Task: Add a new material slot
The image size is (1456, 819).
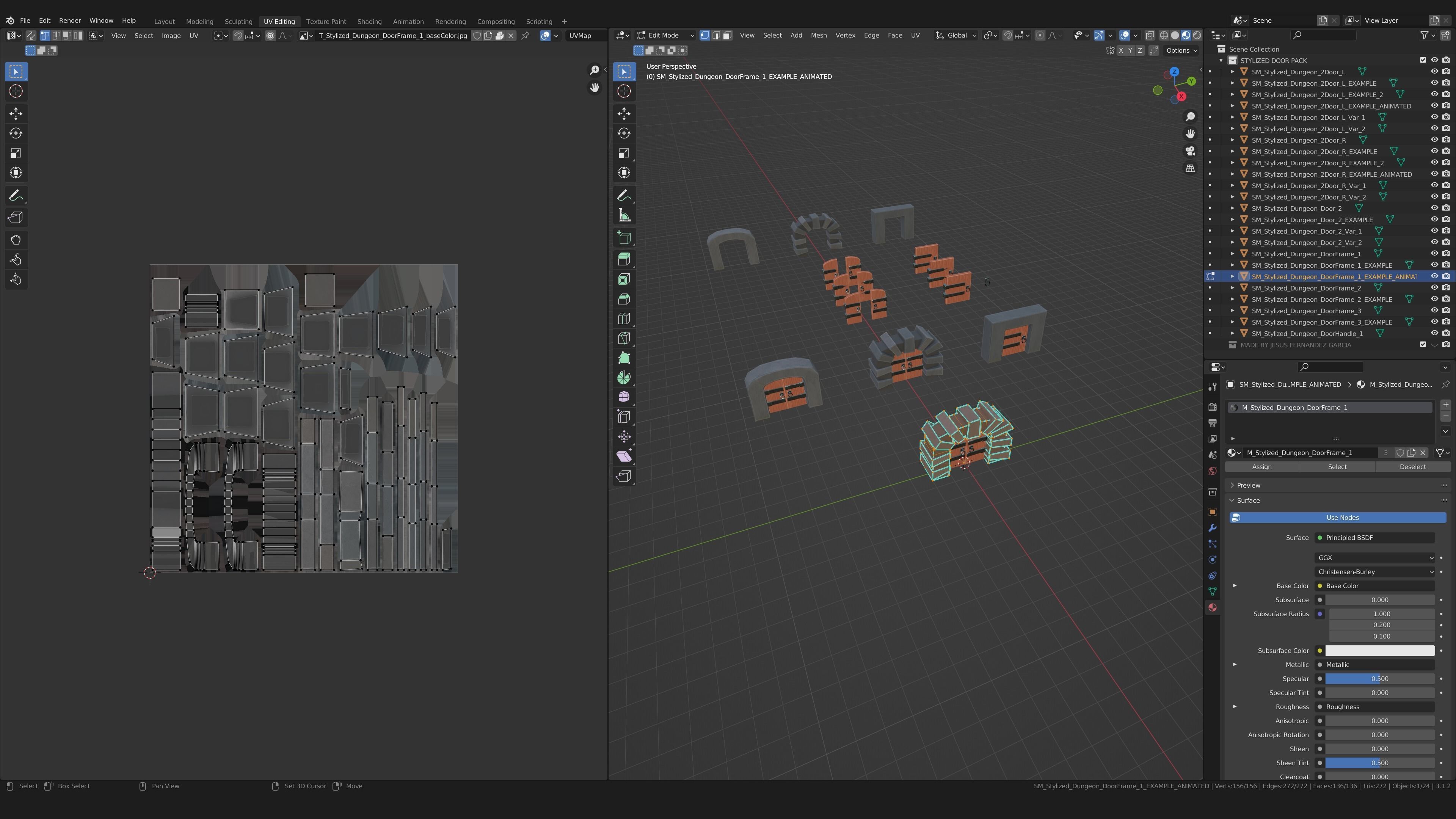Action: (1445, 405)
